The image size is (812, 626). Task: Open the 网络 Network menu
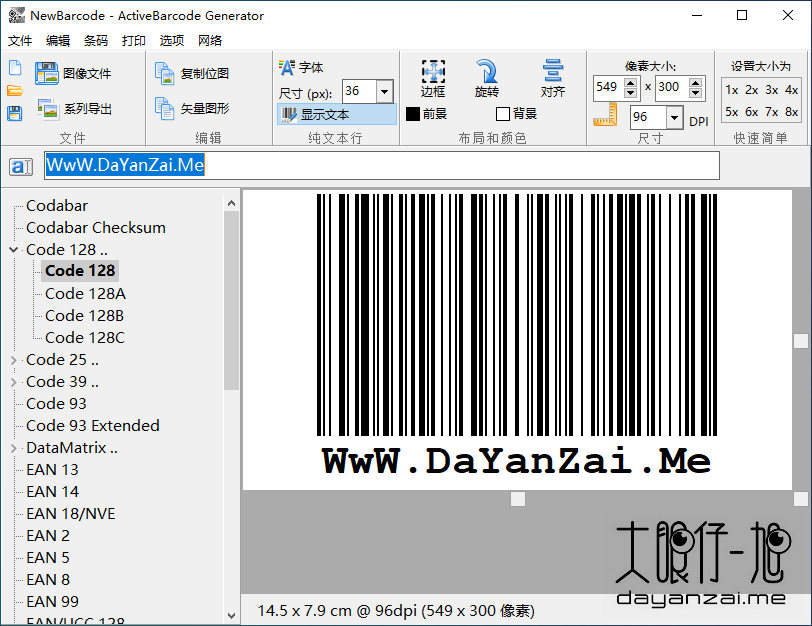click(x=210, y=40)
